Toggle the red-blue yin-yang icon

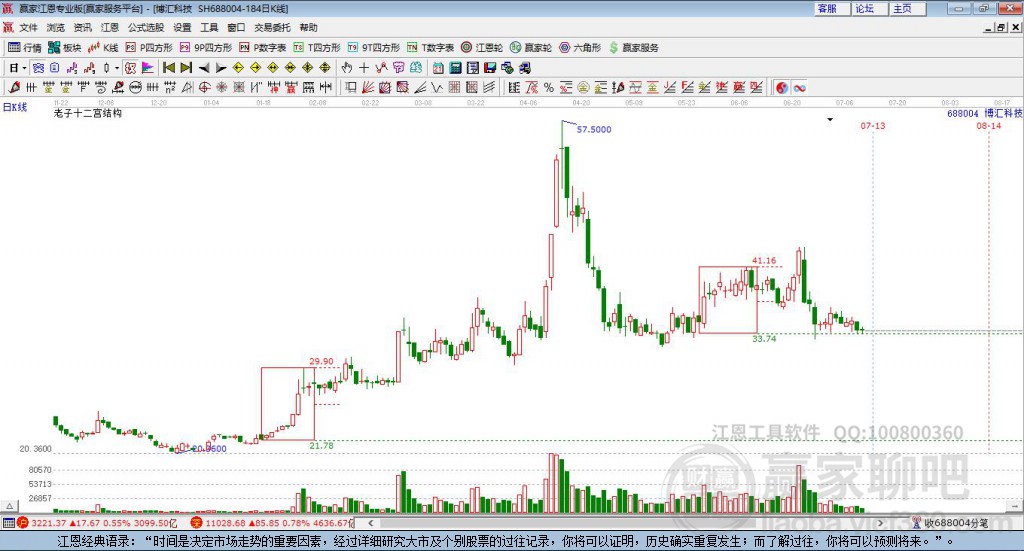(782, 87)
